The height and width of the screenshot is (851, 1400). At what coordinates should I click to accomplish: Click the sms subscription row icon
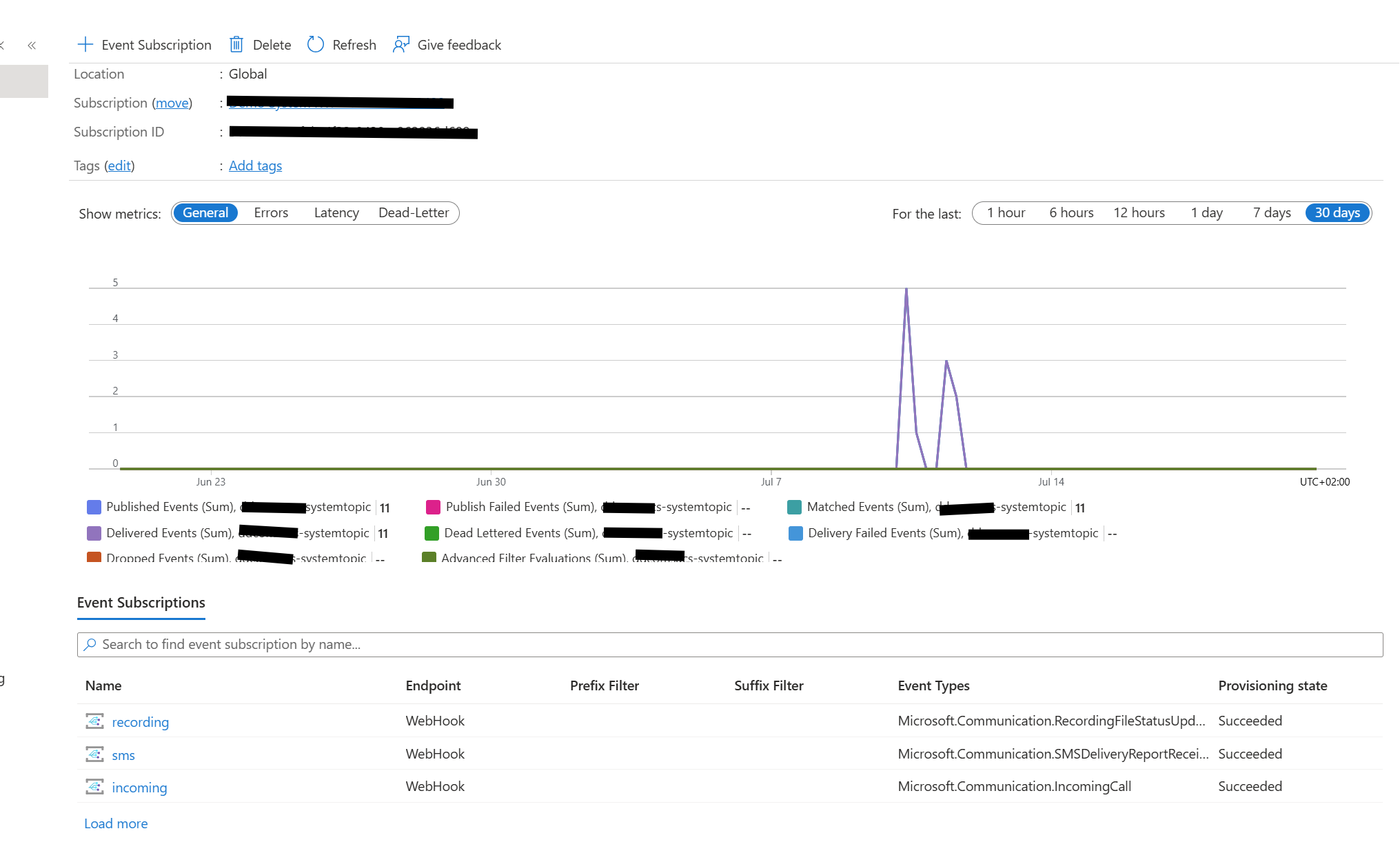click(x=94, y=754)
